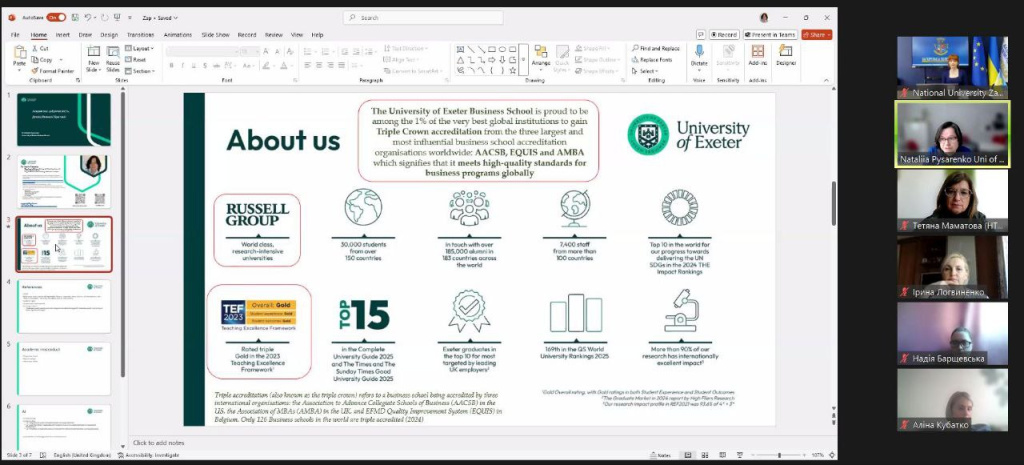
Task: Switch to Reading View
Action: coord(722,455)
